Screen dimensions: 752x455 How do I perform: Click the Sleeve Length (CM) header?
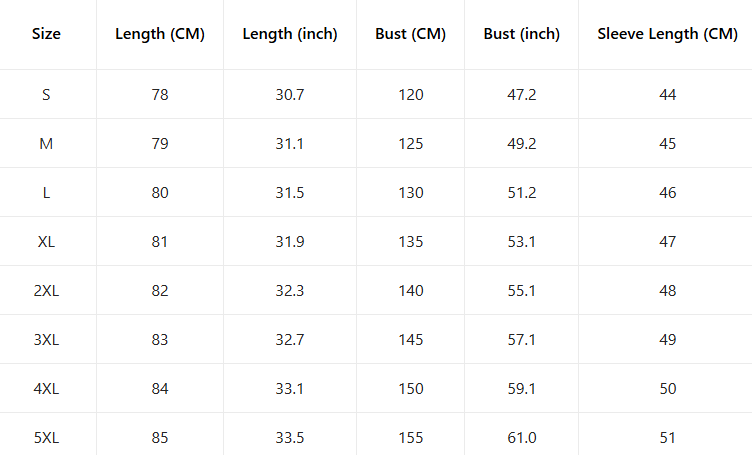(667, 34)
